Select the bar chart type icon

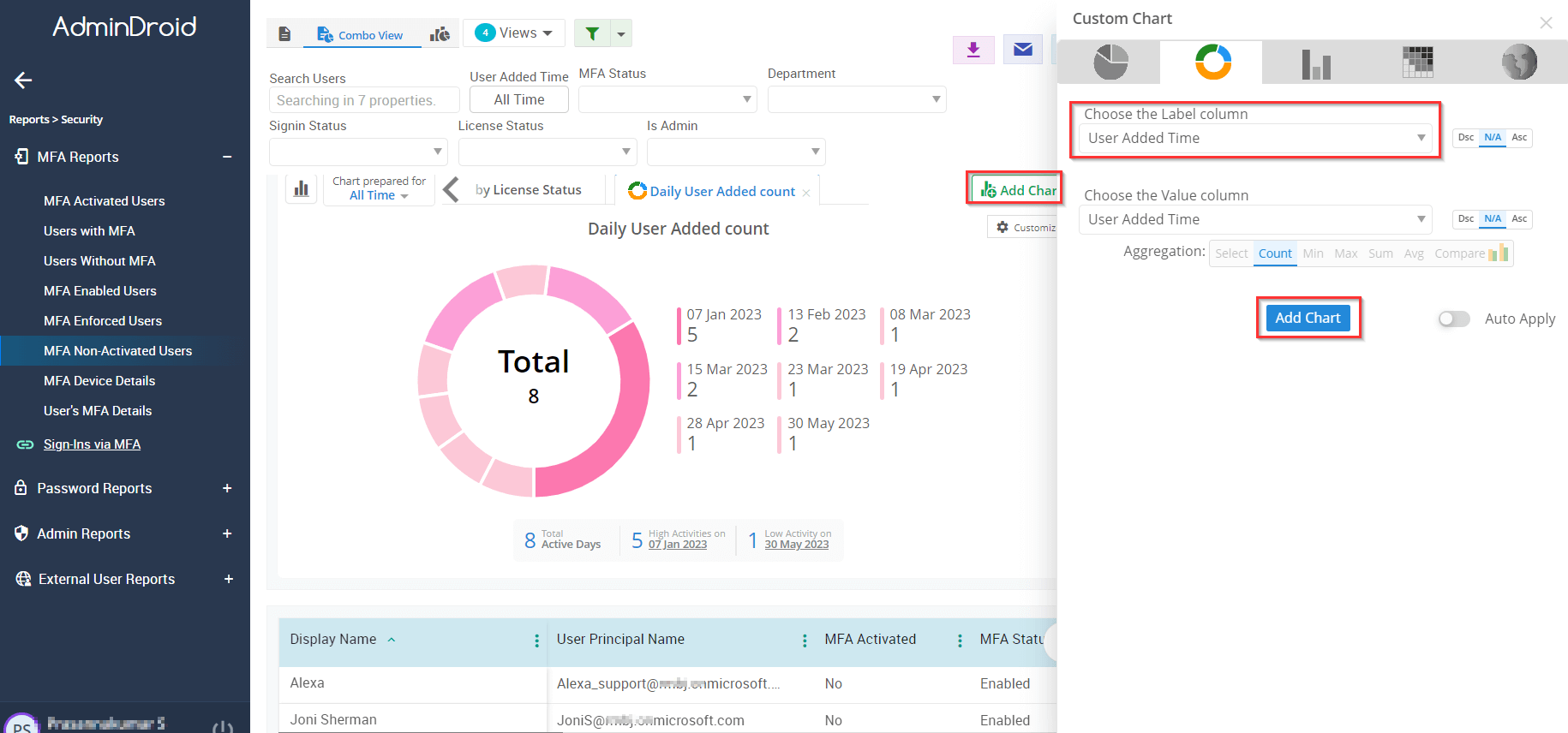(x=1315, y=63)
